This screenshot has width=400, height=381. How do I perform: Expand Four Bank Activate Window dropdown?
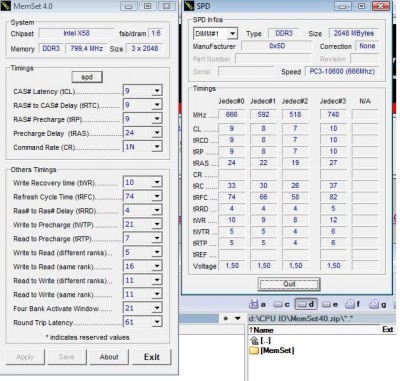tap(157, 308)
